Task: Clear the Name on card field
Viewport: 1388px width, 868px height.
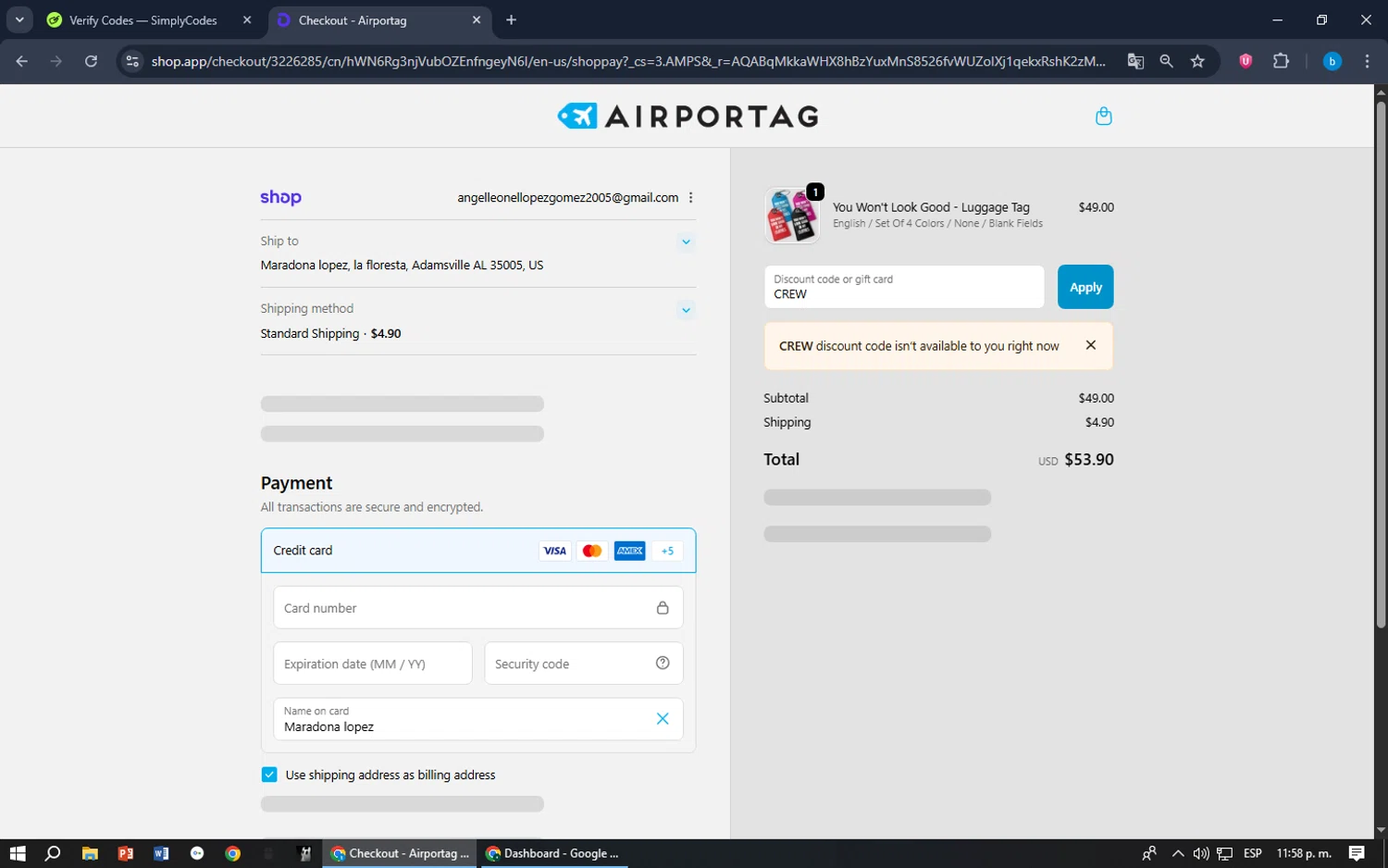Action: (663, 719)
